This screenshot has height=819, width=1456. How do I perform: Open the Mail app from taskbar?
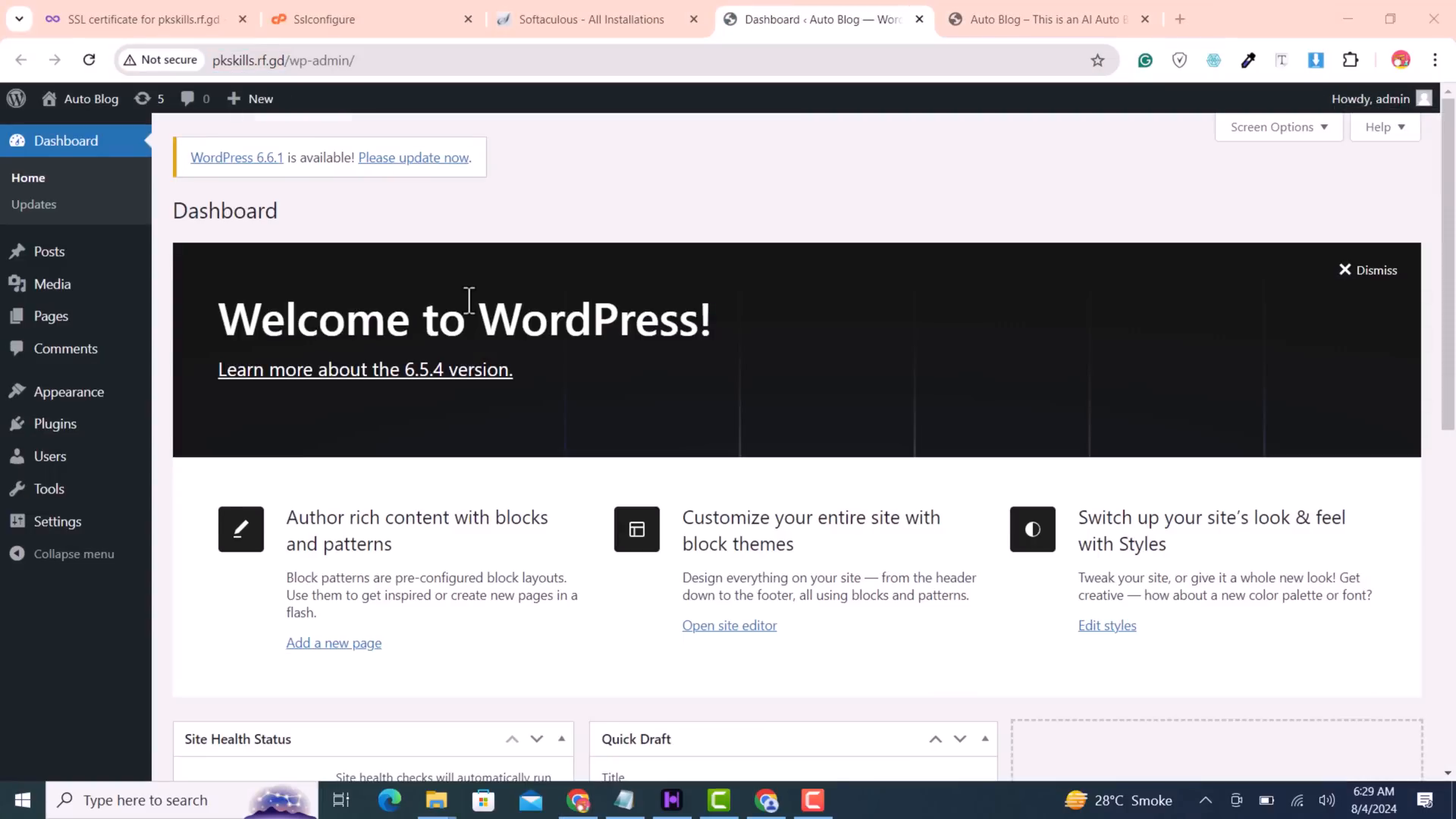(531, 800)
